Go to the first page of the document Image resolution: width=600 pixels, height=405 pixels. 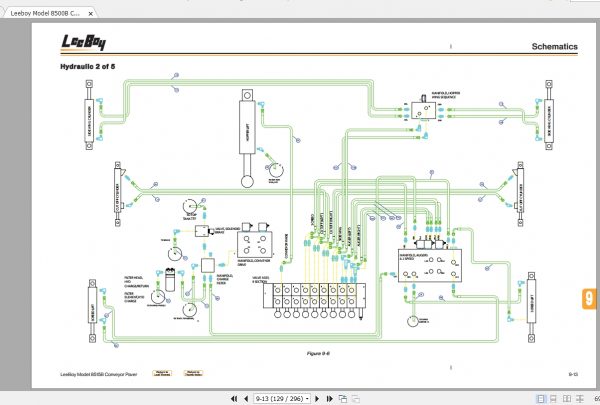pyautogui.click(x=234, y=398)
